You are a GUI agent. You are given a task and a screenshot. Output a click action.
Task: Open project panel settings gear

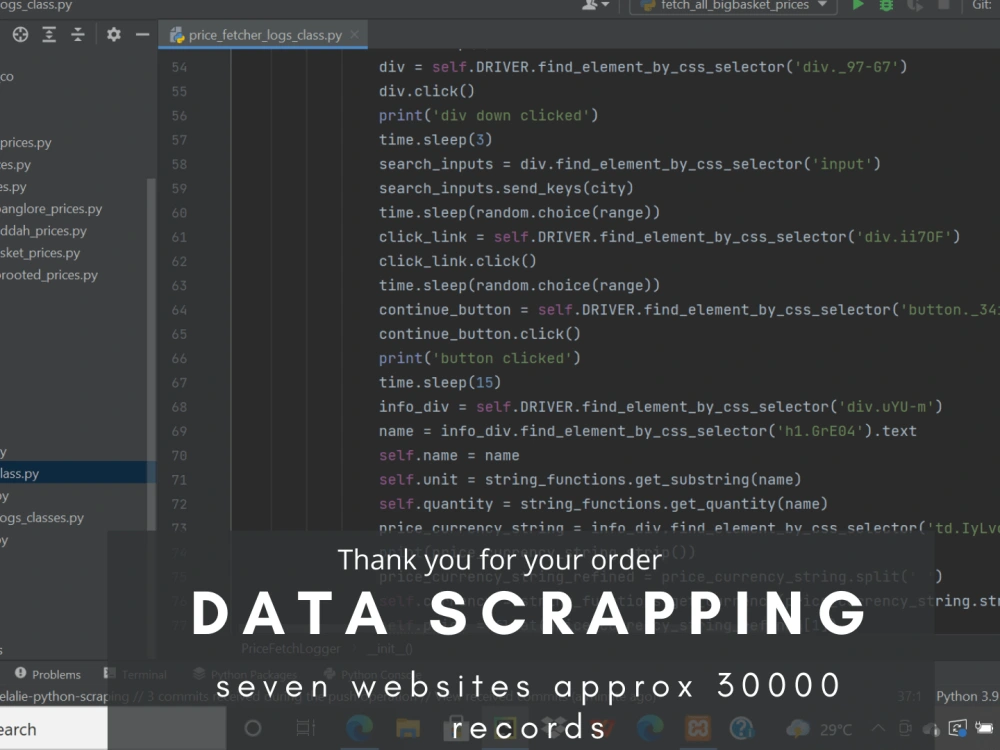114,34
